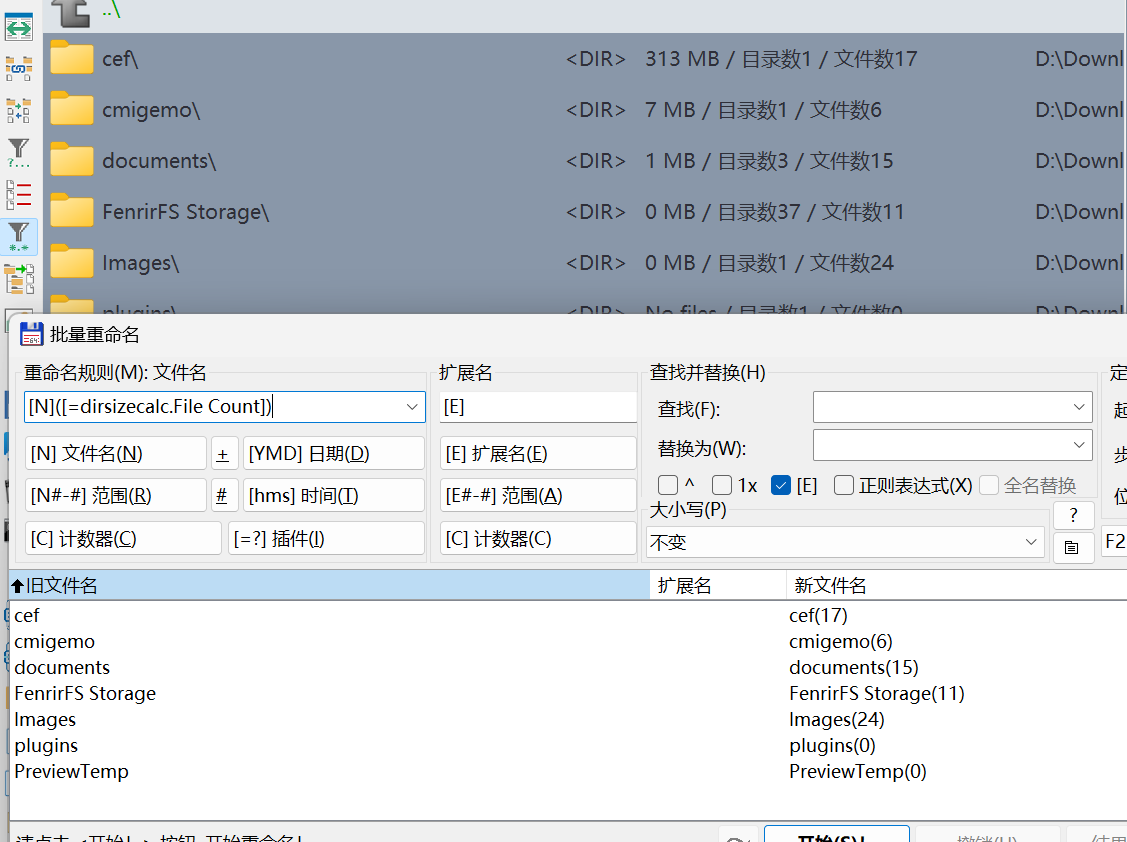
Task: Click the highlighted *.* funnel filter icon
Action: click(19, 237)
